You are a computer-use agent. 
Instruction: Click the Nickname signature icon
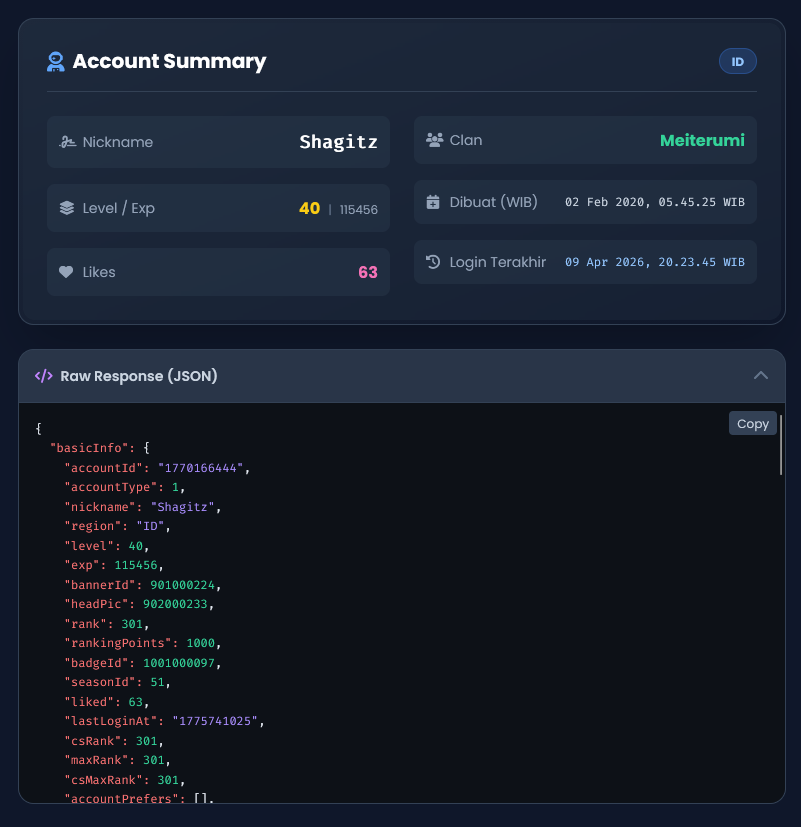pyautogui.click(x=67, y=142)
